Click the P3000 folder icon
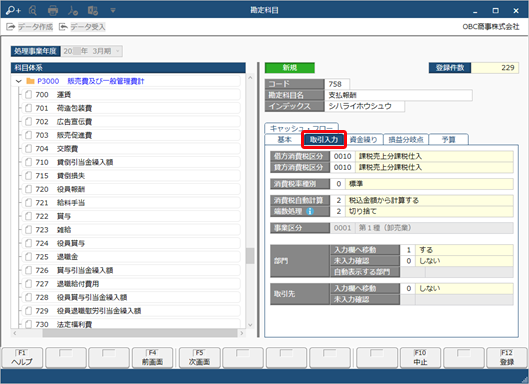 pos(30,81)
